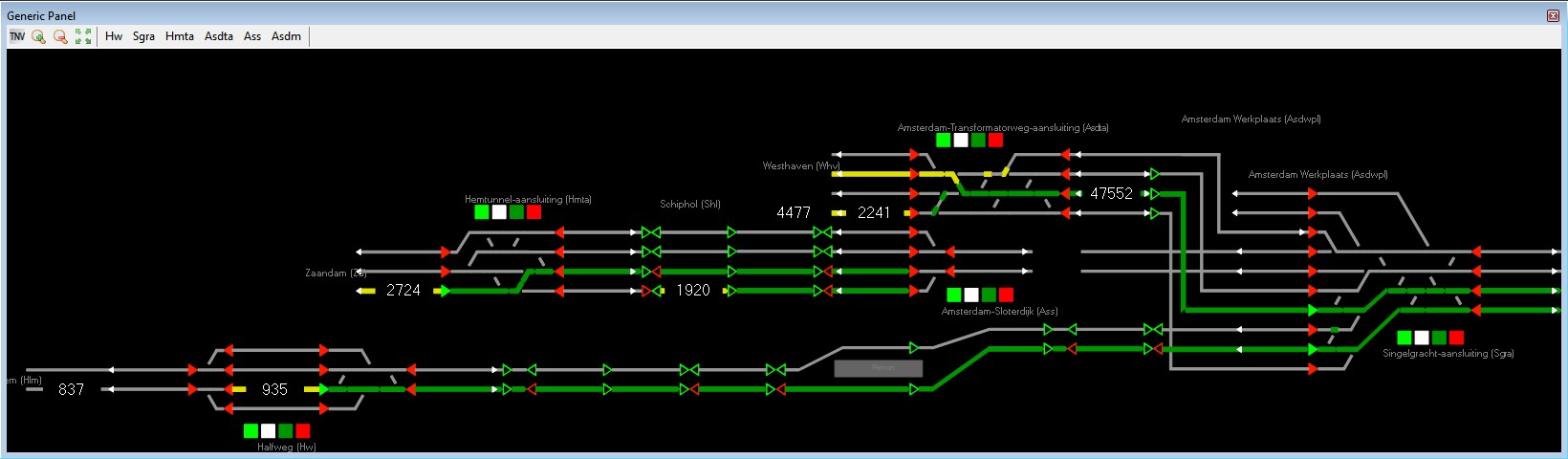Click the Halfweg (Hw) station label
Screen dimensions: 1568x459
click(287, 447)
